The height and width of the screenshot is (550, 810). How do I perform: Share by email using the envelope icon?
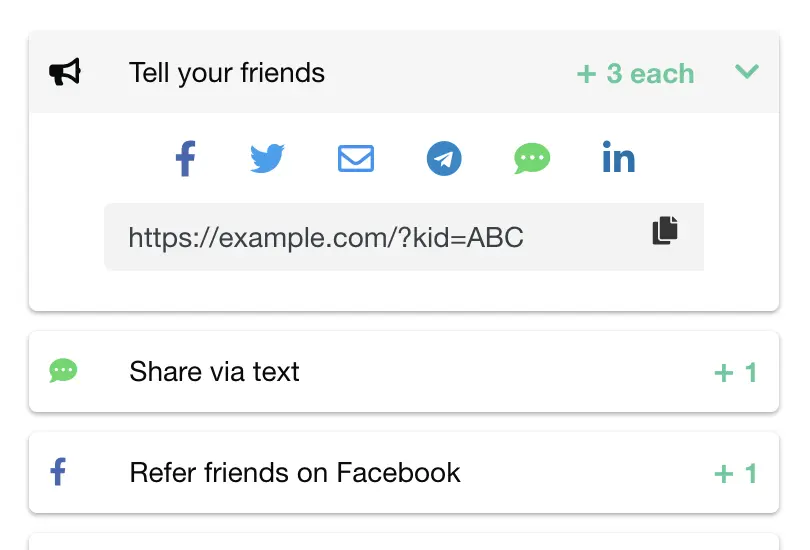click(356, 158)
